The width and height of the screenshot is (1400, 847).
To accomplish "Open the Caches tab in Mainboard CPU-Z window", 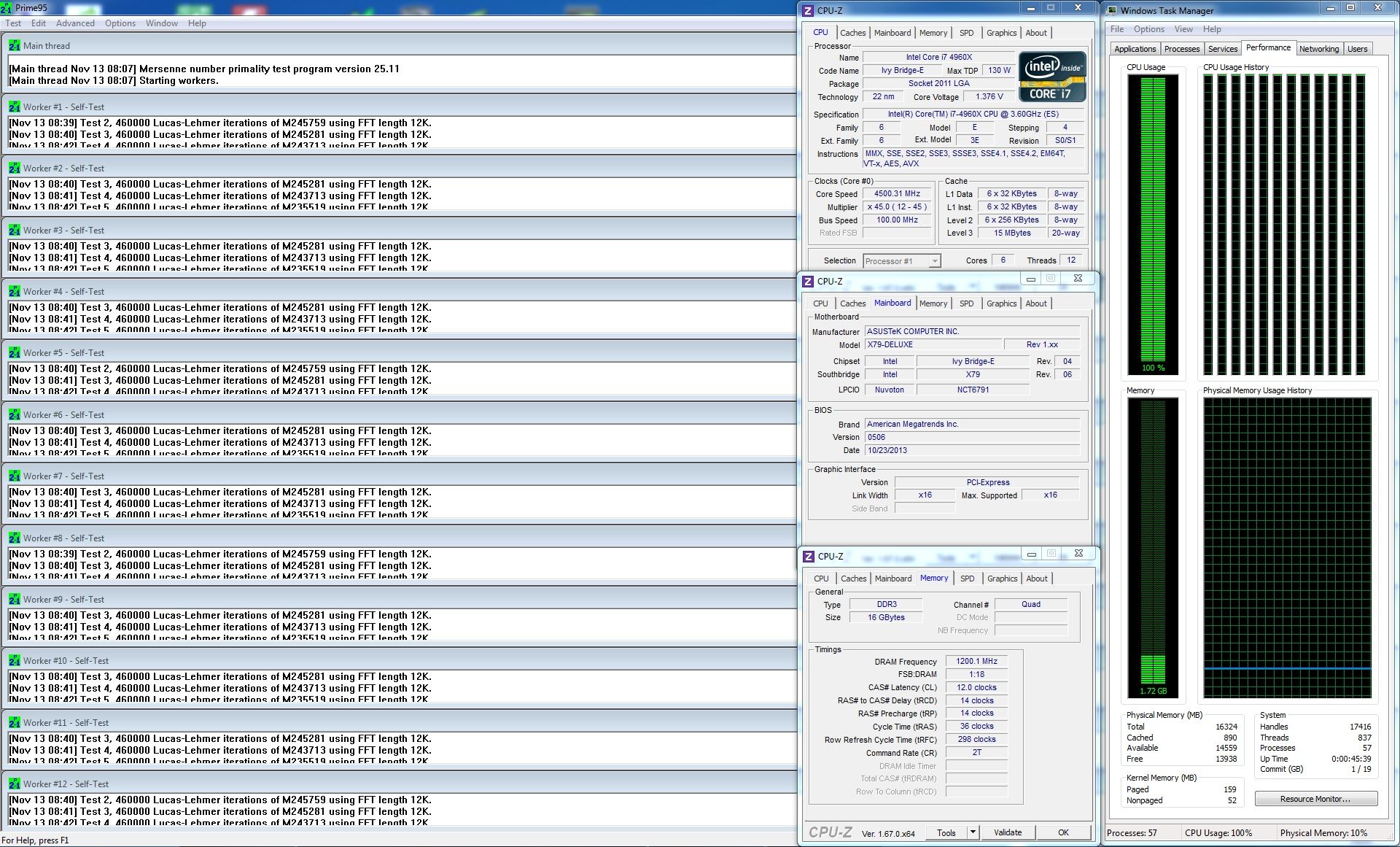I will pyautogui.click(x=852, y=303).
